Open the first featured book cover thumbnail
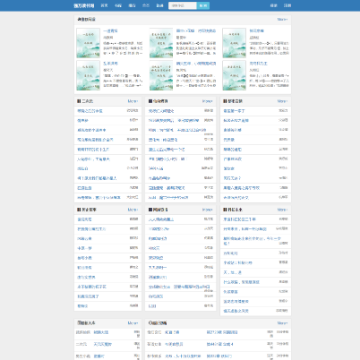 pos(88,43)
